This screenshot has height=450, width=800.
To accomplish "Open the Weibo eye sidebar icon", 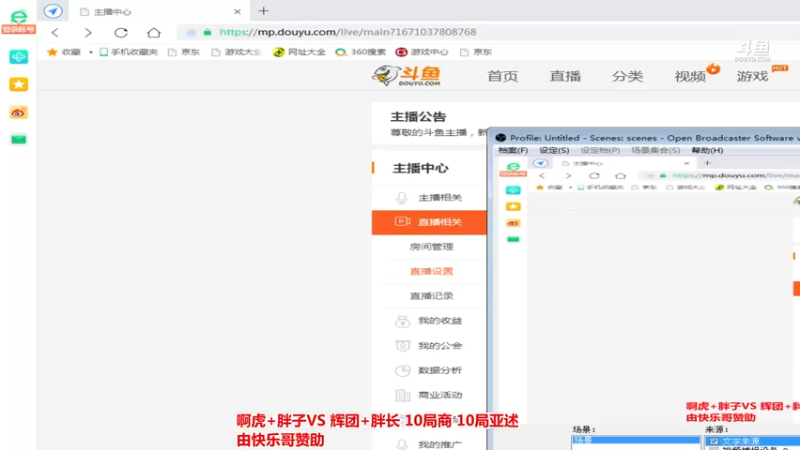I will [x=18, y=112].
